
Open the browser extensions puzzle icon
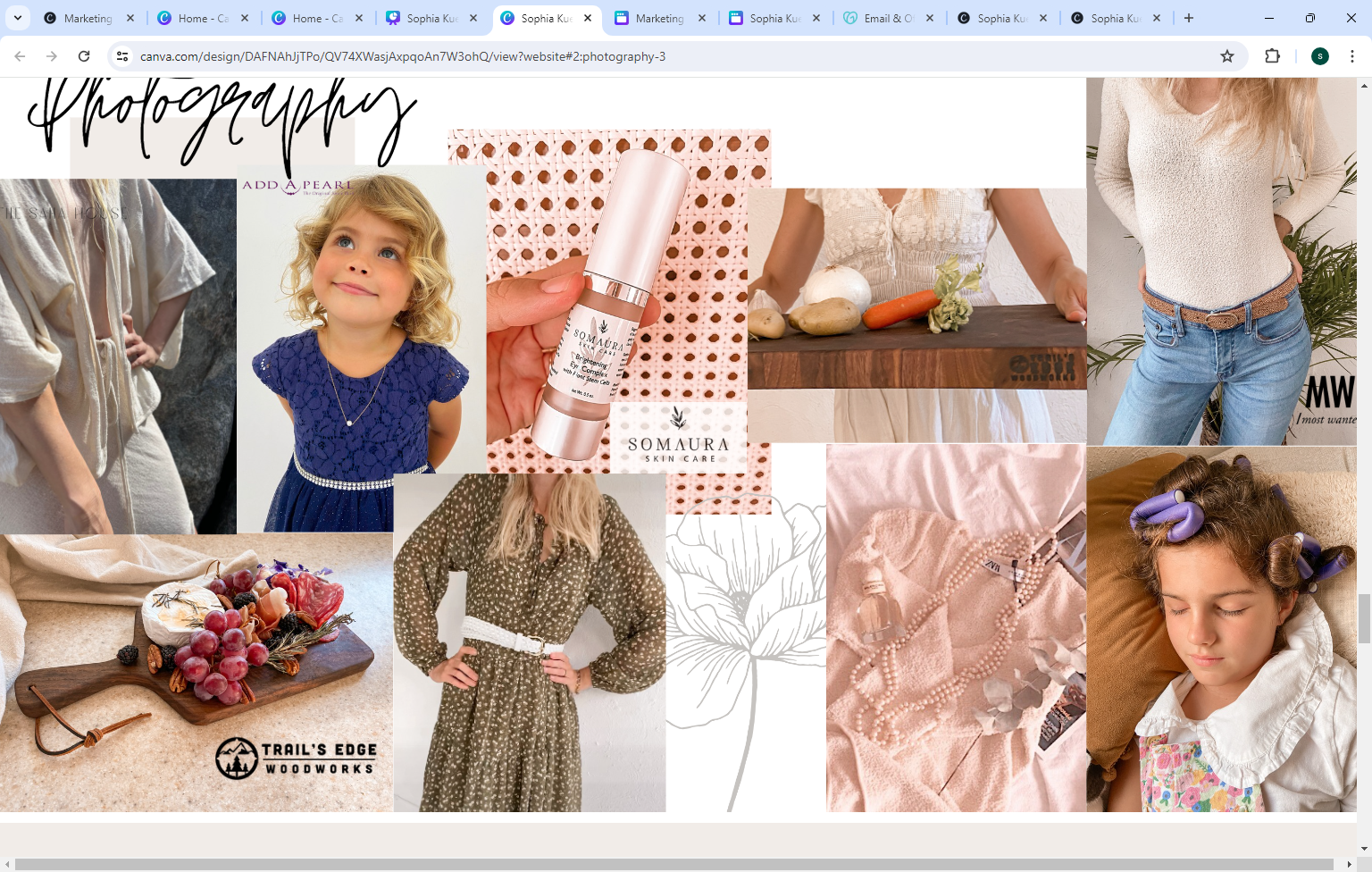[1273, 56]
